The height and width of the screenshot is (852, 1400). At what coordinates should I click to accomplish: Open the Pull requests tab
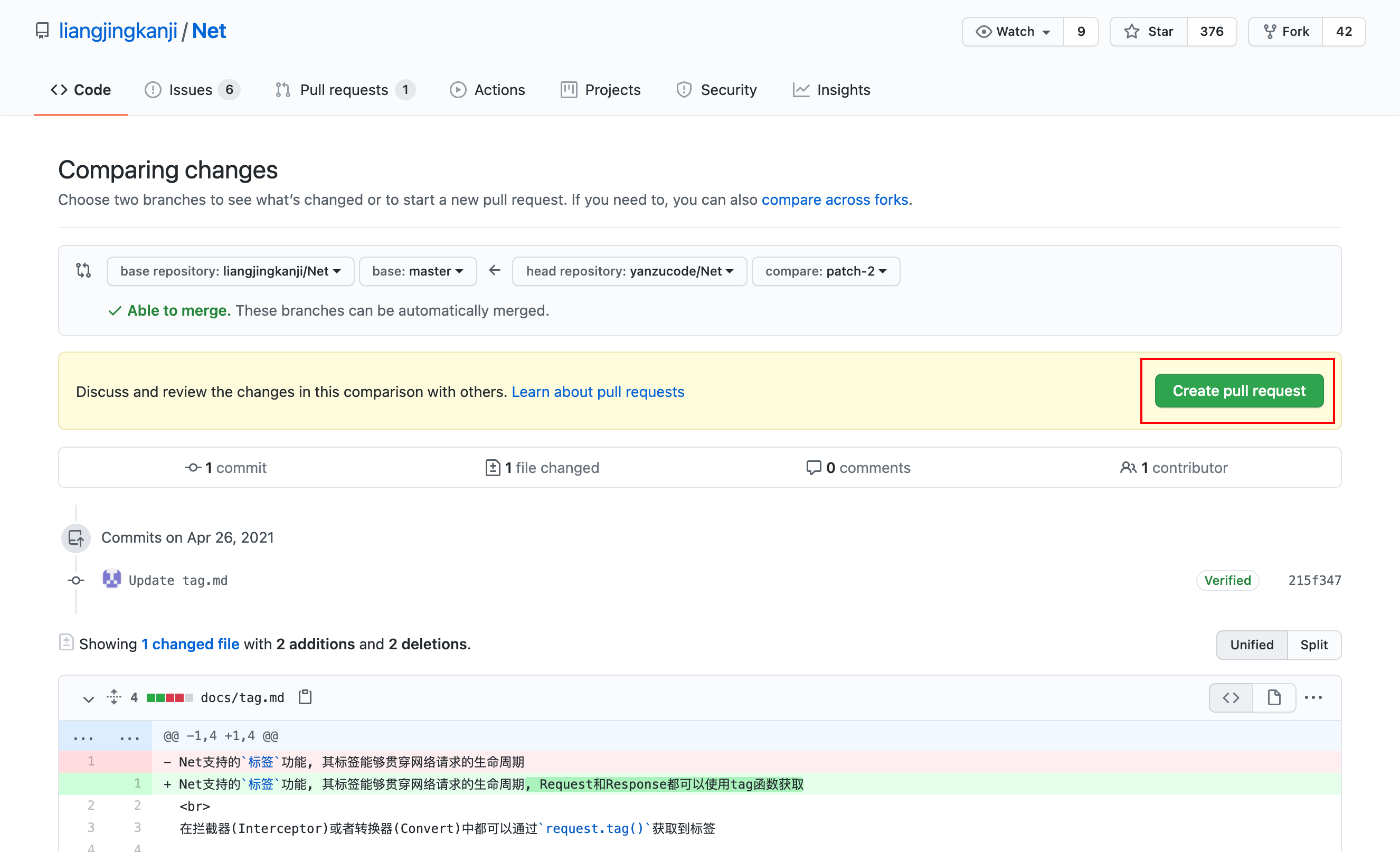[344, 90]
